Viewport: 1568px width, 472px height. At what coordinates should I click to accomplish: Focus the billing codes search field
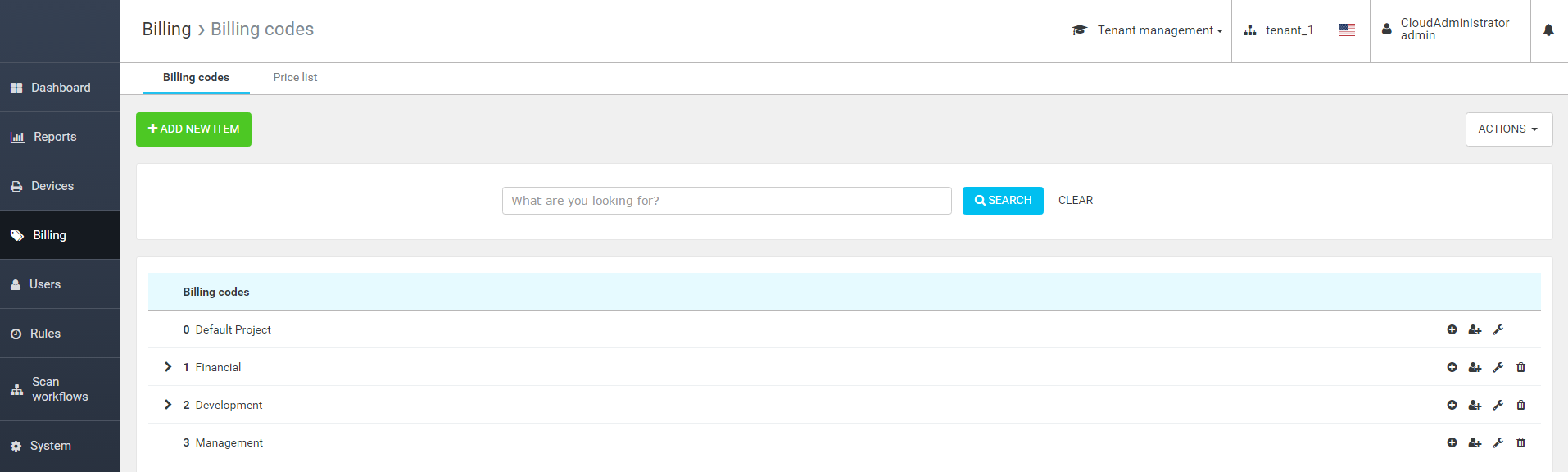point(726,201)
